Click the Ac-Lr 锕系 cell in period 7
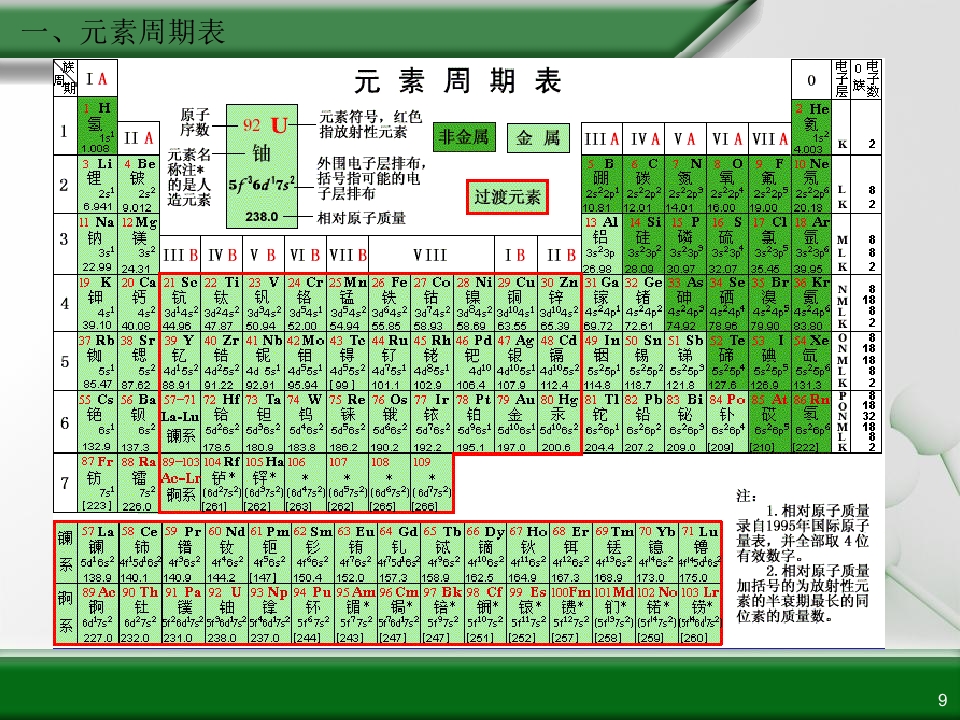The image size is (960, 720). point(180,483)
